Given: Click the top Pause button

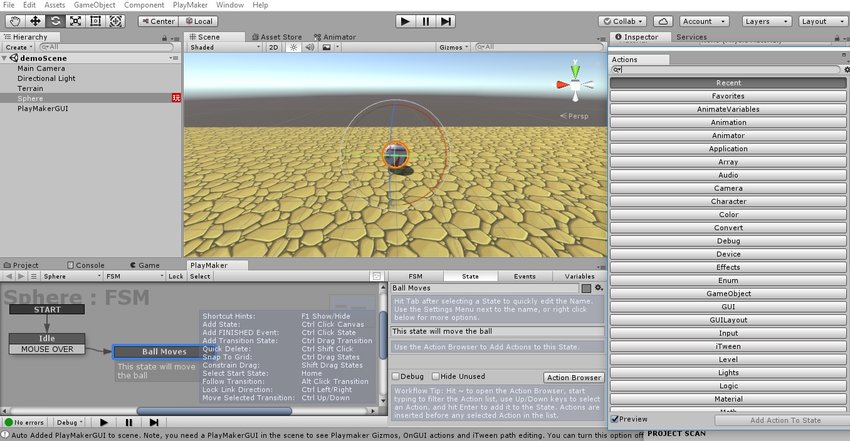Looking at the screenshot, I should (426, 21).
